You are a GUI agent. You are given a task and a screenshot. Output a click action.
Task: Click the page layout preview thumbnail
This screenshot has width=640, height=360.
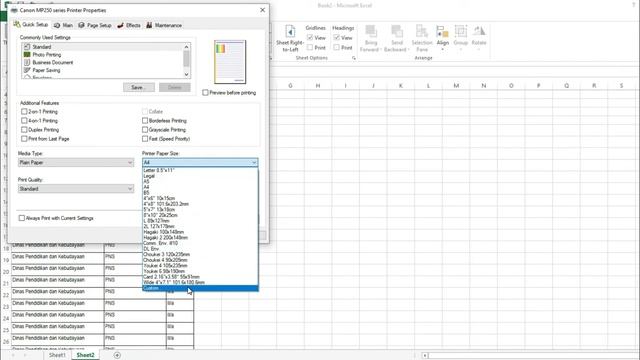pos(230,62)
